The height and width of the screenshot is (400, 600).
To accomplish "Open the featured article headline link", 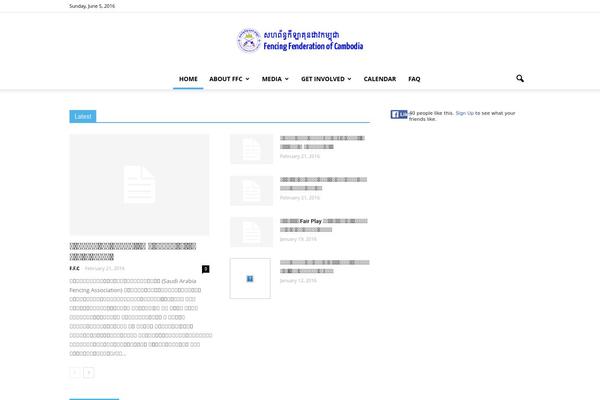I will (133, 251).
